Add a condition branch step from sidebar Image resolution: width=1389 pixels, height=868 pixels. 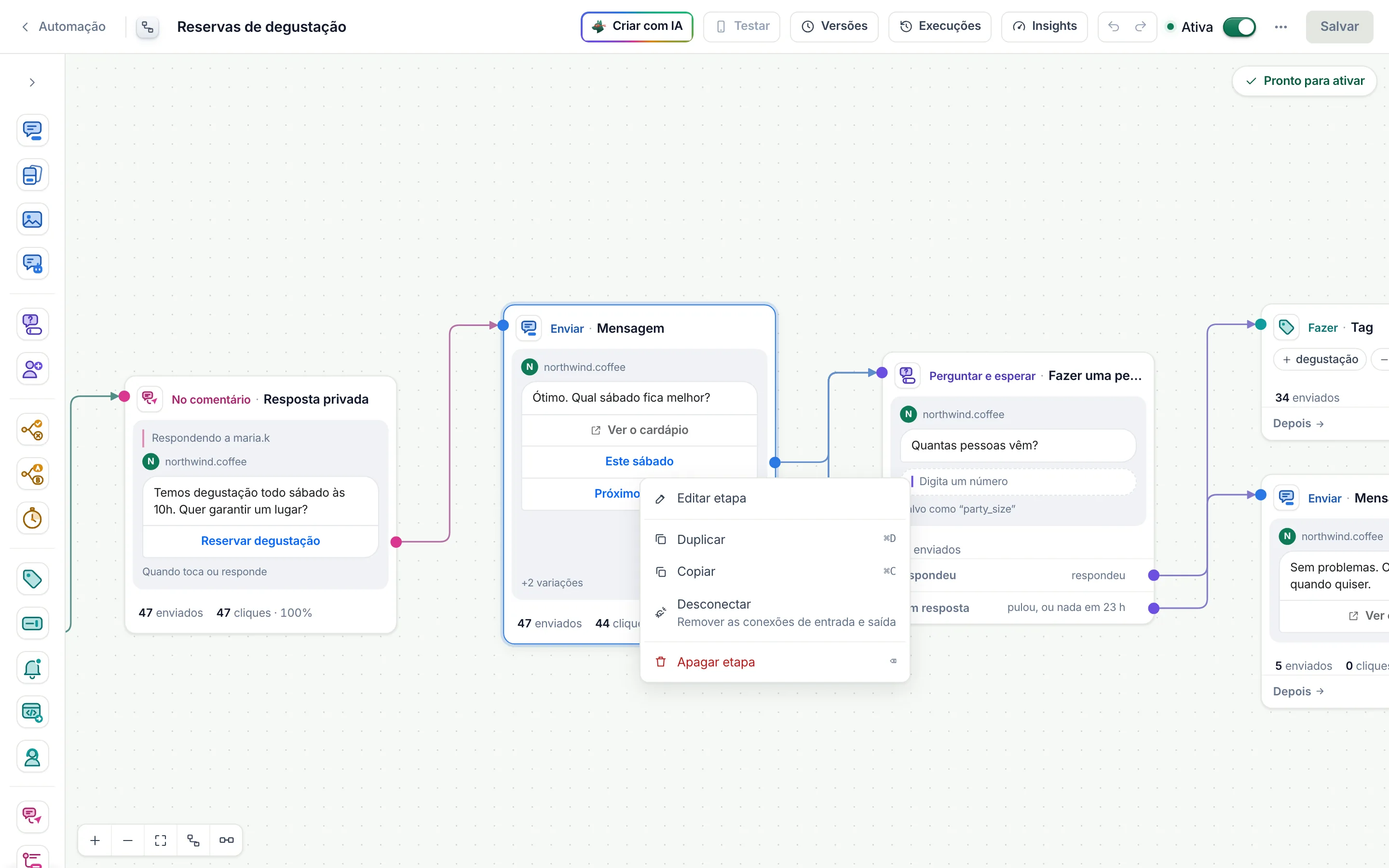(32, 429)
